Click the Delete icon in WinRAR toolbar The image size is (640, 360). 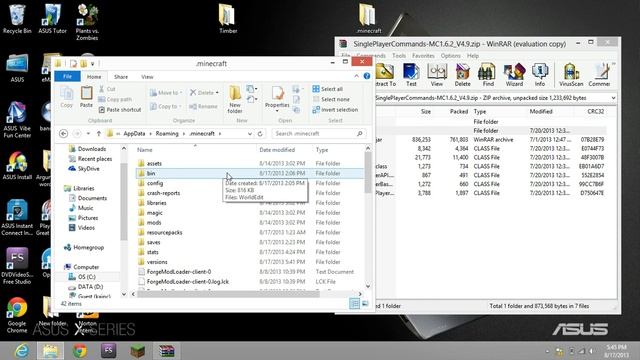(x=462, y=75)
